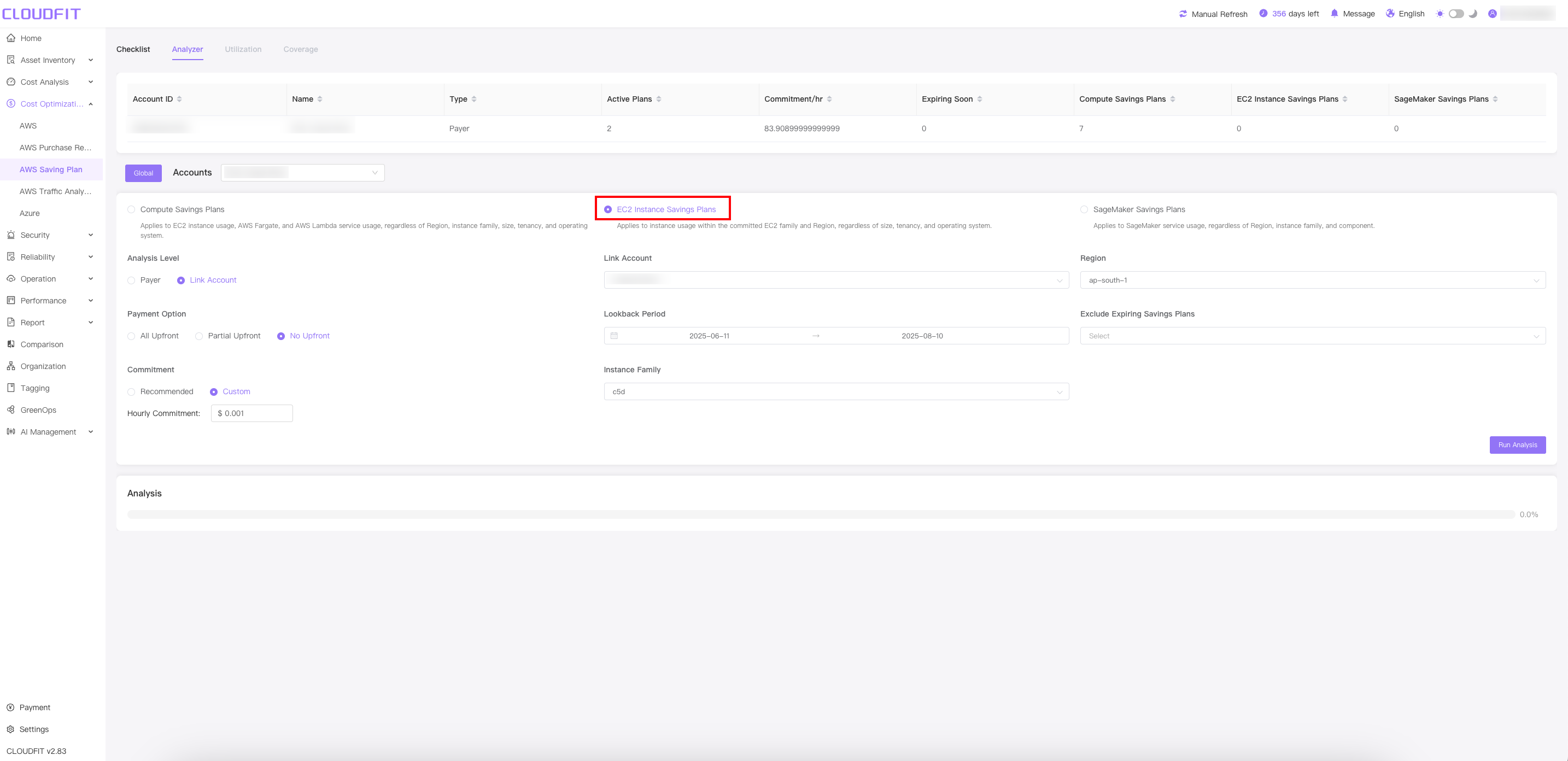Click the Cost Analysis sidebar icon
Screen dimensions: 1568x761
(x=11, y=81)
